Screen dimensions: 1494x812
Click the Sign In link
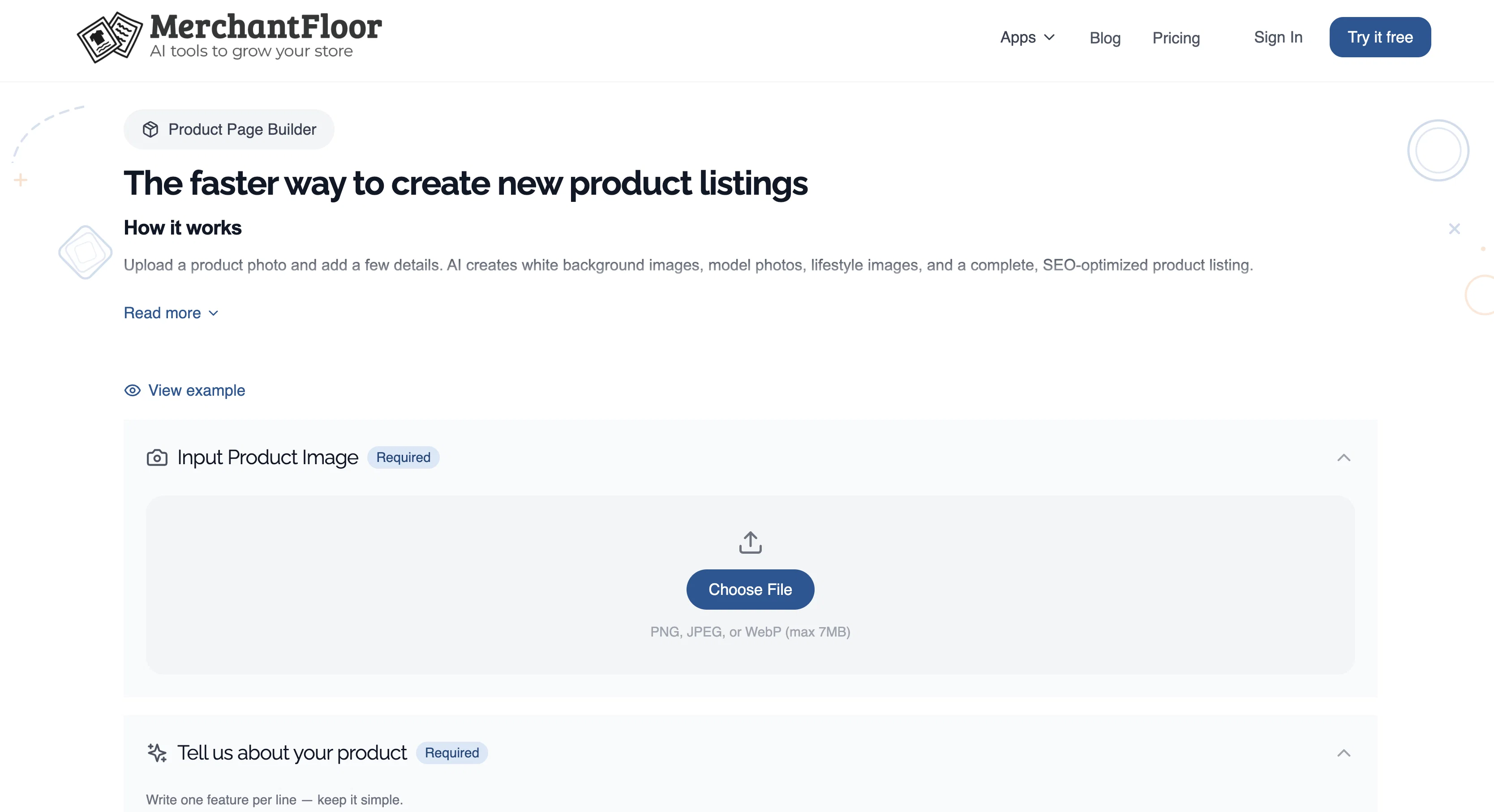(1278, 37)
